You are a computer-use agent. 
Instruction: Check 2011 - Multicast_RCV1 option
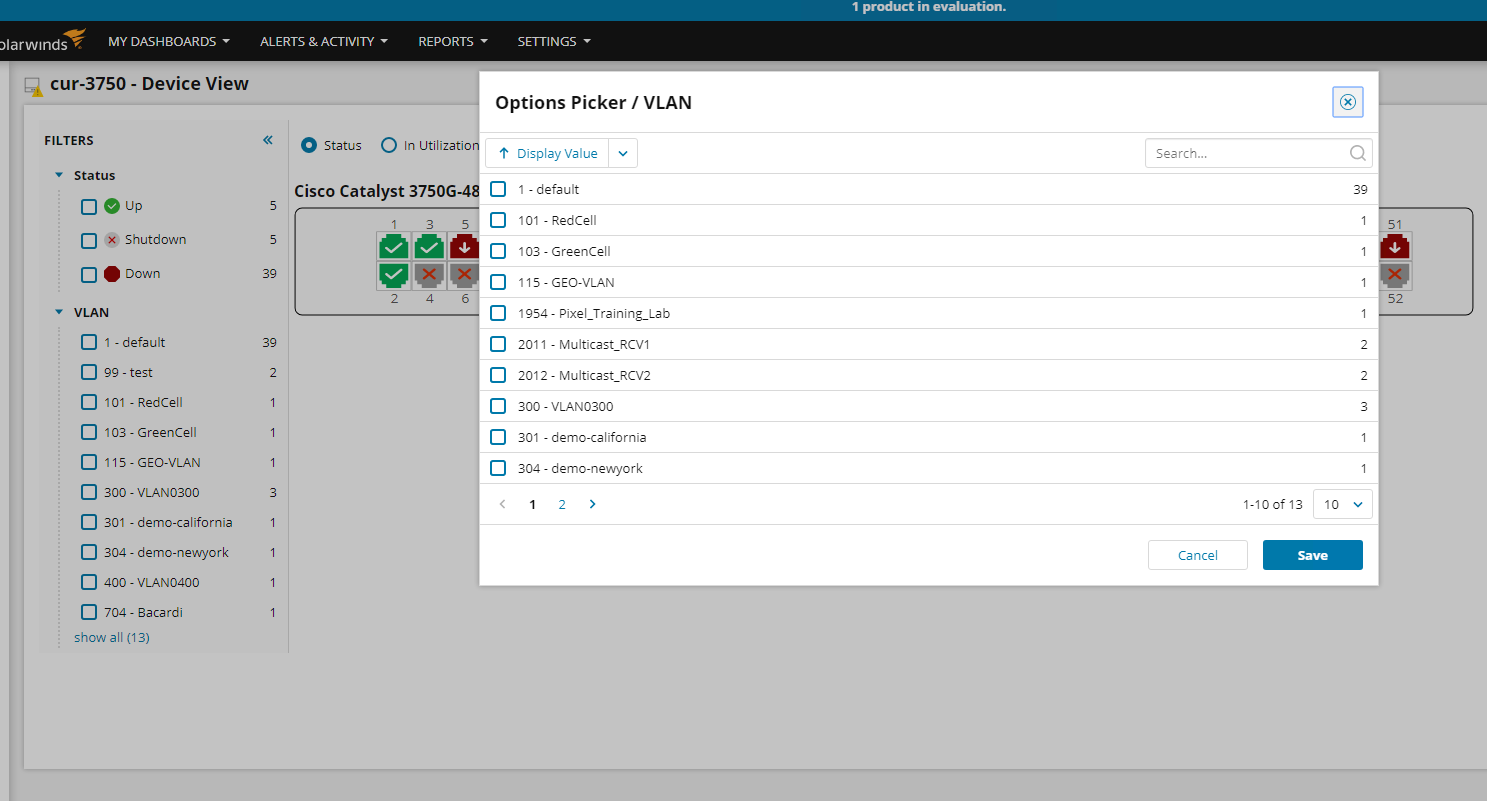pyautogui.click(x=498, y=344)
